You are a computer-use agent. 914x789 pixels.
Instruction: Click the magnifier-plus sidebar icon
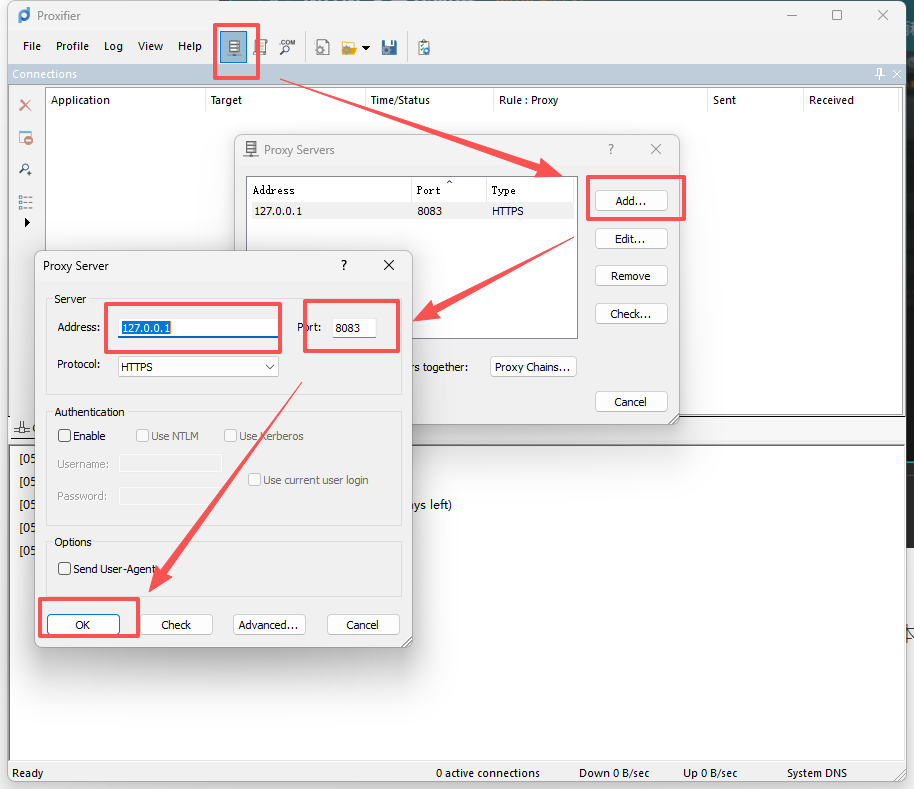[25, 170]
